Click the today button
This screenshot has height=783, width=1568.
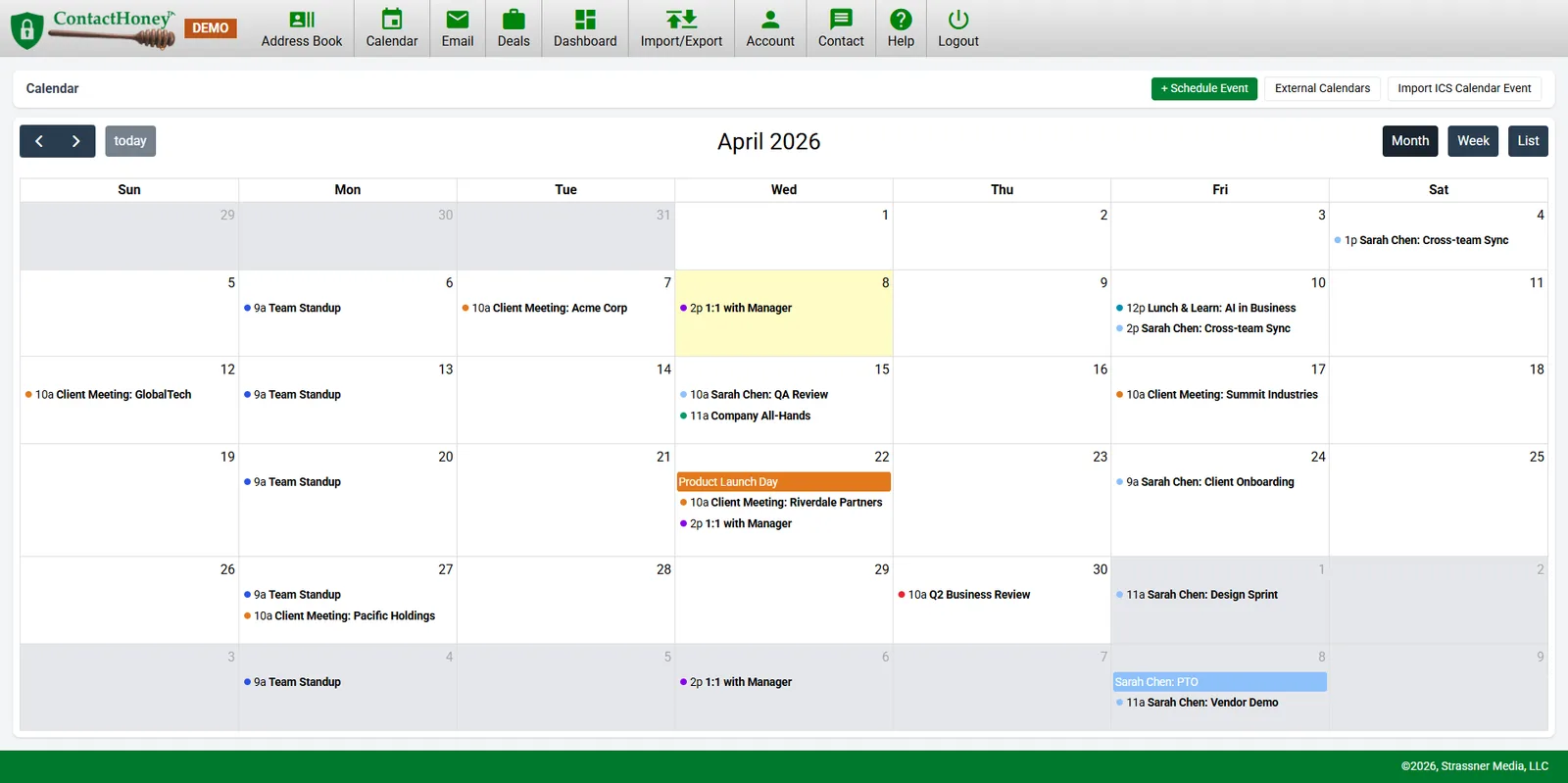point(130,141)
